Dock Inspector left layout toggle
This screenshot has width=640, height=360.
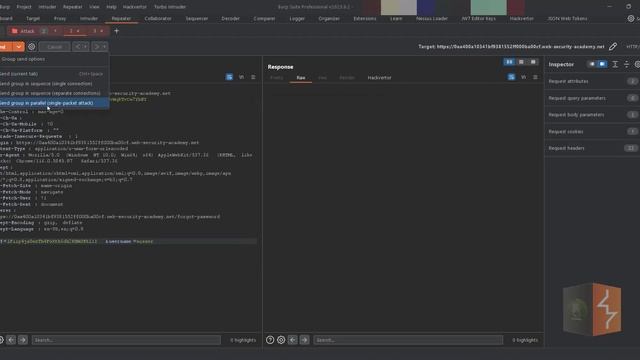[592, 64]
